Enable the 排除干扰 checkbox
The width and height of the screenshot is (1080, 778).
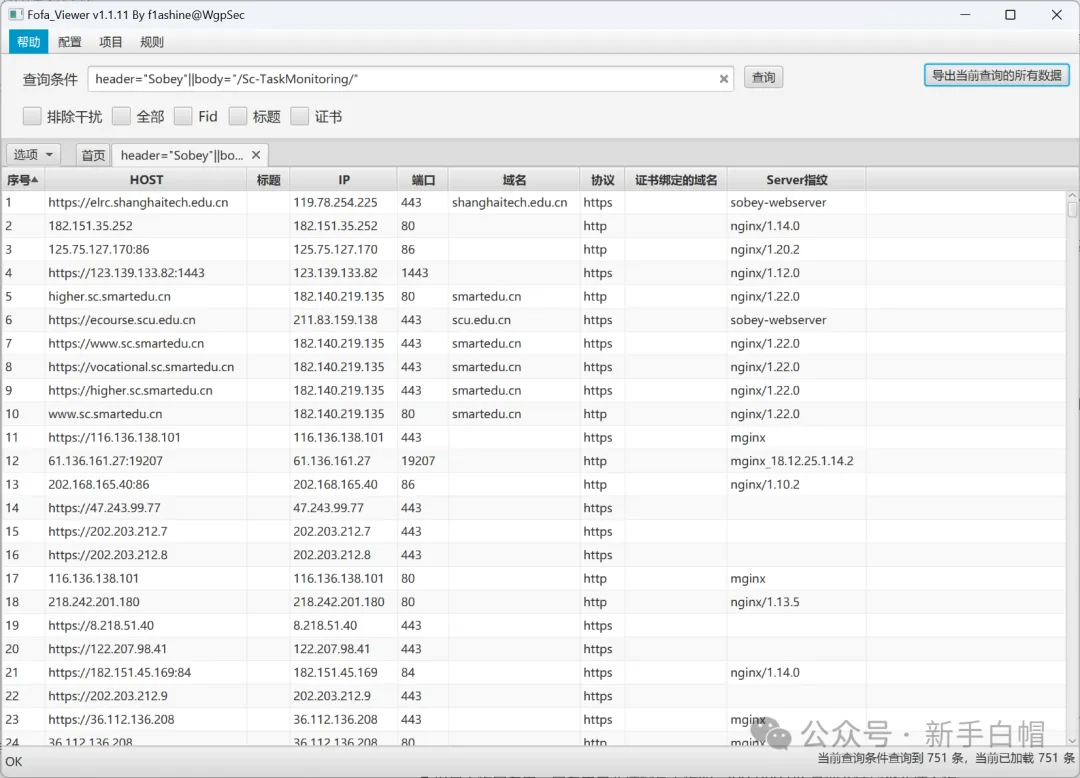(32, 117)
